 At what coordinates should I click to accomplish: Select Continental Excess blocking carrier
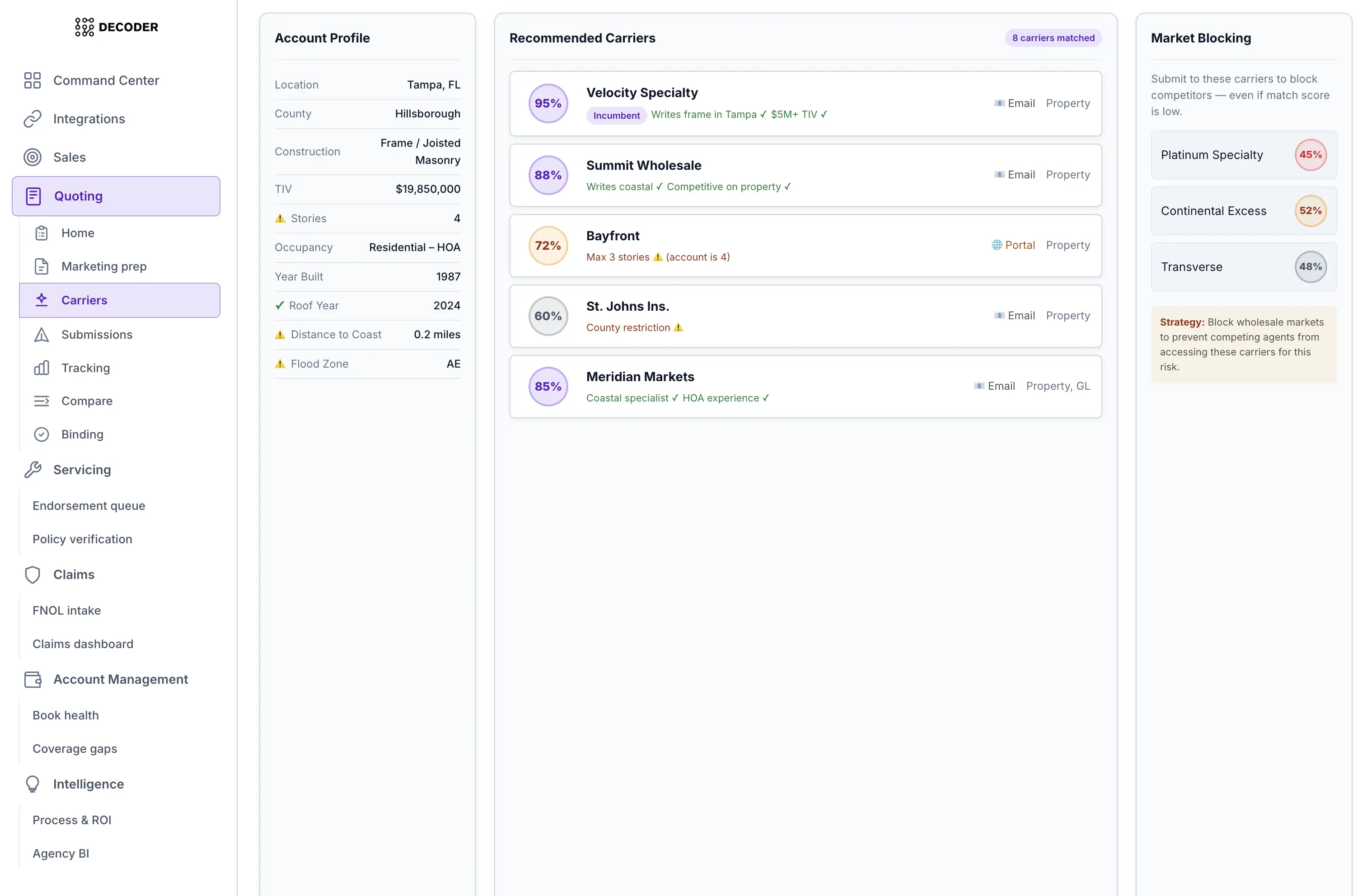click(x=1213, y=211)
